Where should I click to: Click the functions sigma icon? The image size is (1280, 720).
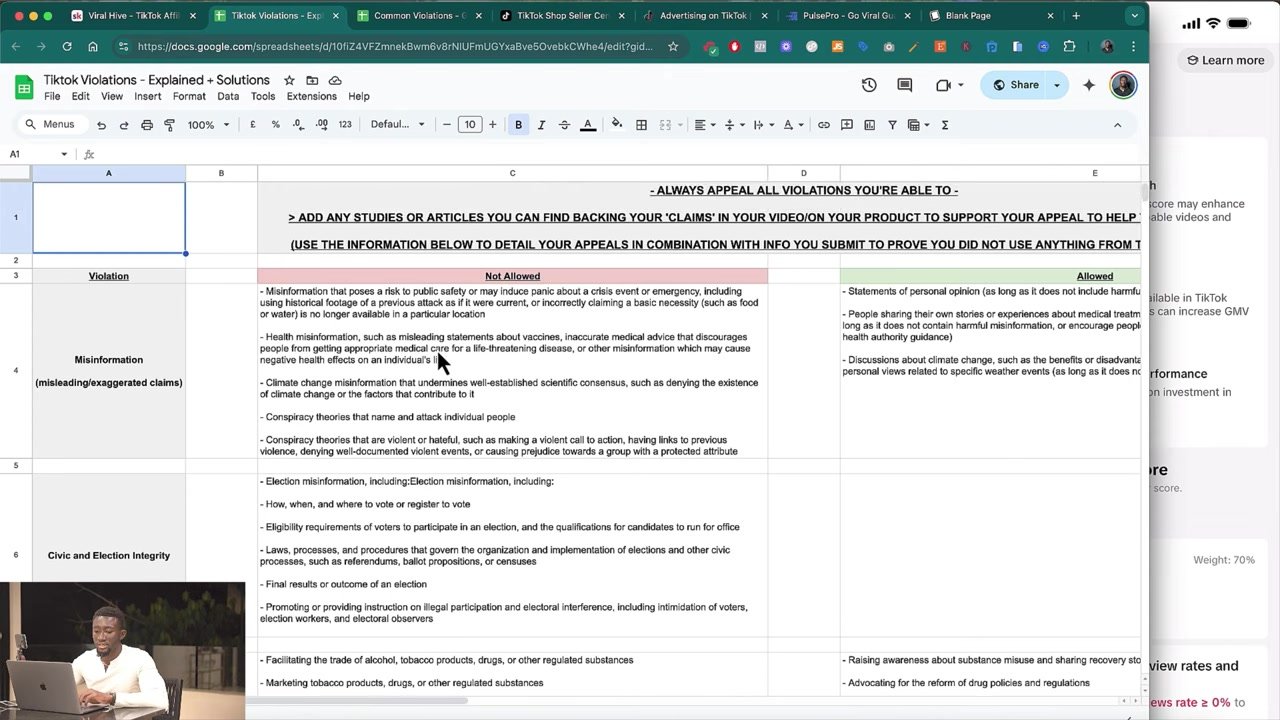[944, 125]
